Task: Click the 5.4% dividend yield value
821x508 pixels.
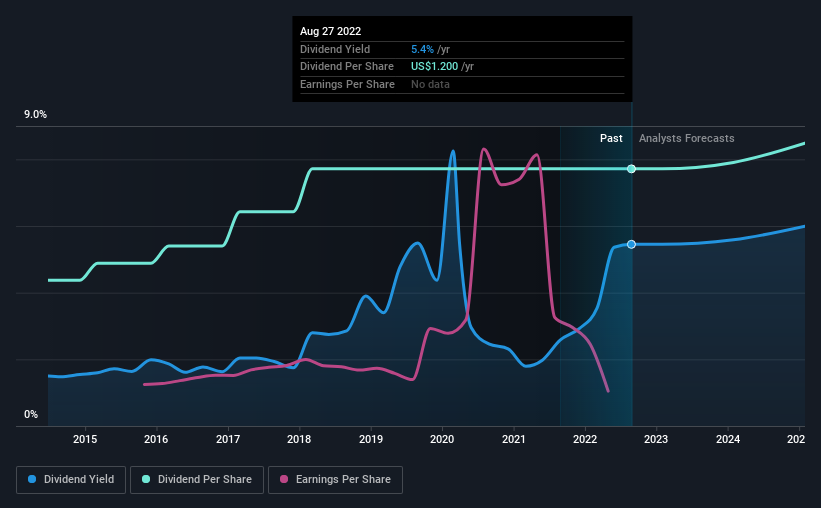Action: (422, 49)
